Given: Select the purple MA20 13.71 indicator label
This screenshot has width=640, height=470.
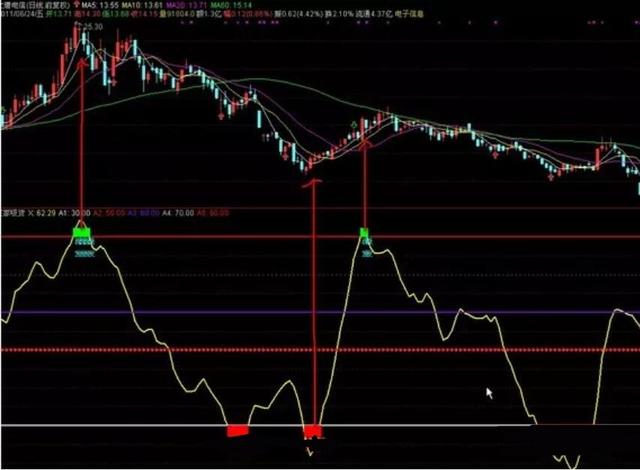Looking at the screenshot, I should [187, 6].
